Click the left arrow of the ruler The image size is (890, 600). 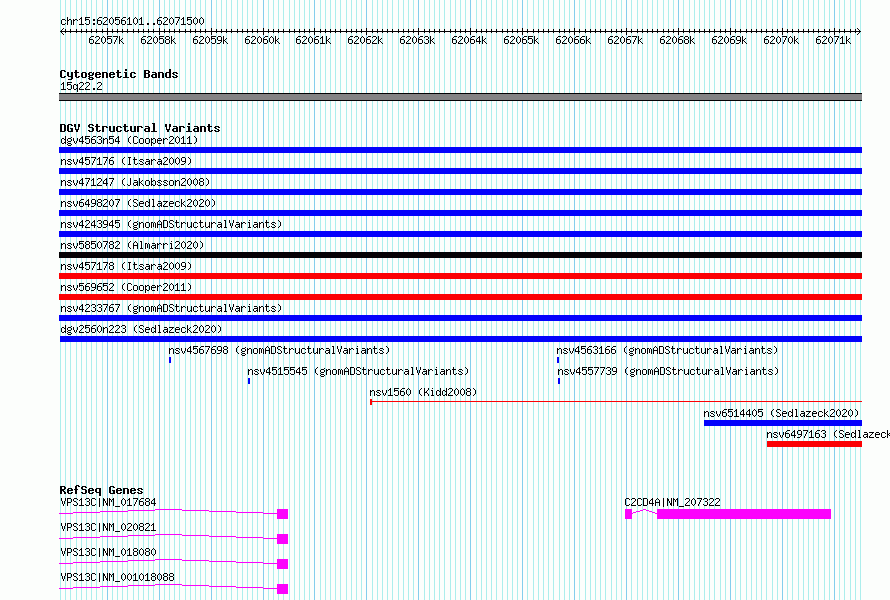point(62,31)
